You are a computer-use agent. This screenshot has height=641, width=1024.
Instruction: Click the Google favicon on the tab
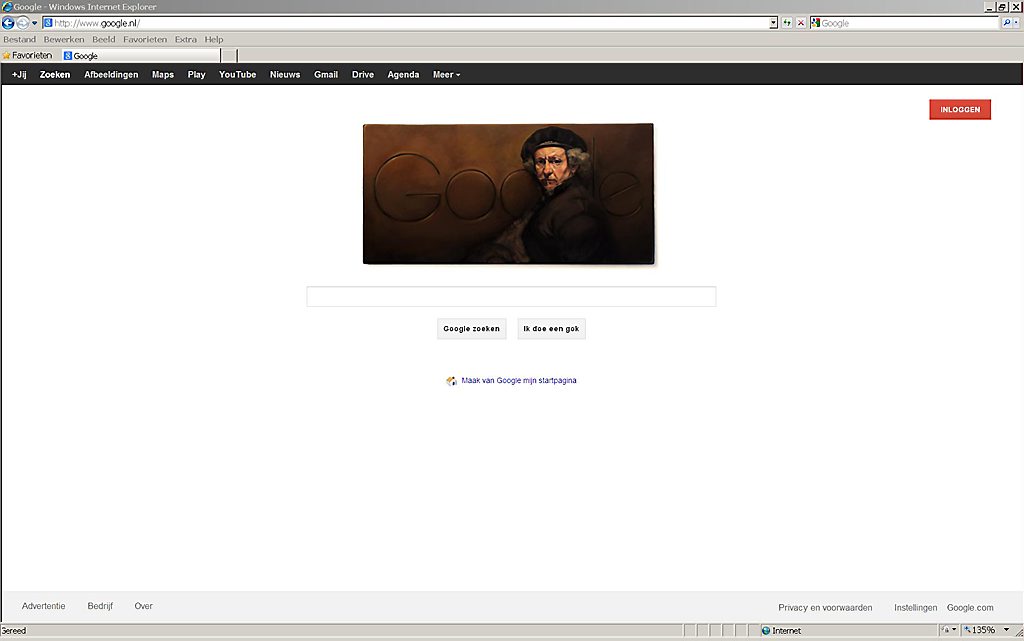pyautogui.click(x=67, y=55)
